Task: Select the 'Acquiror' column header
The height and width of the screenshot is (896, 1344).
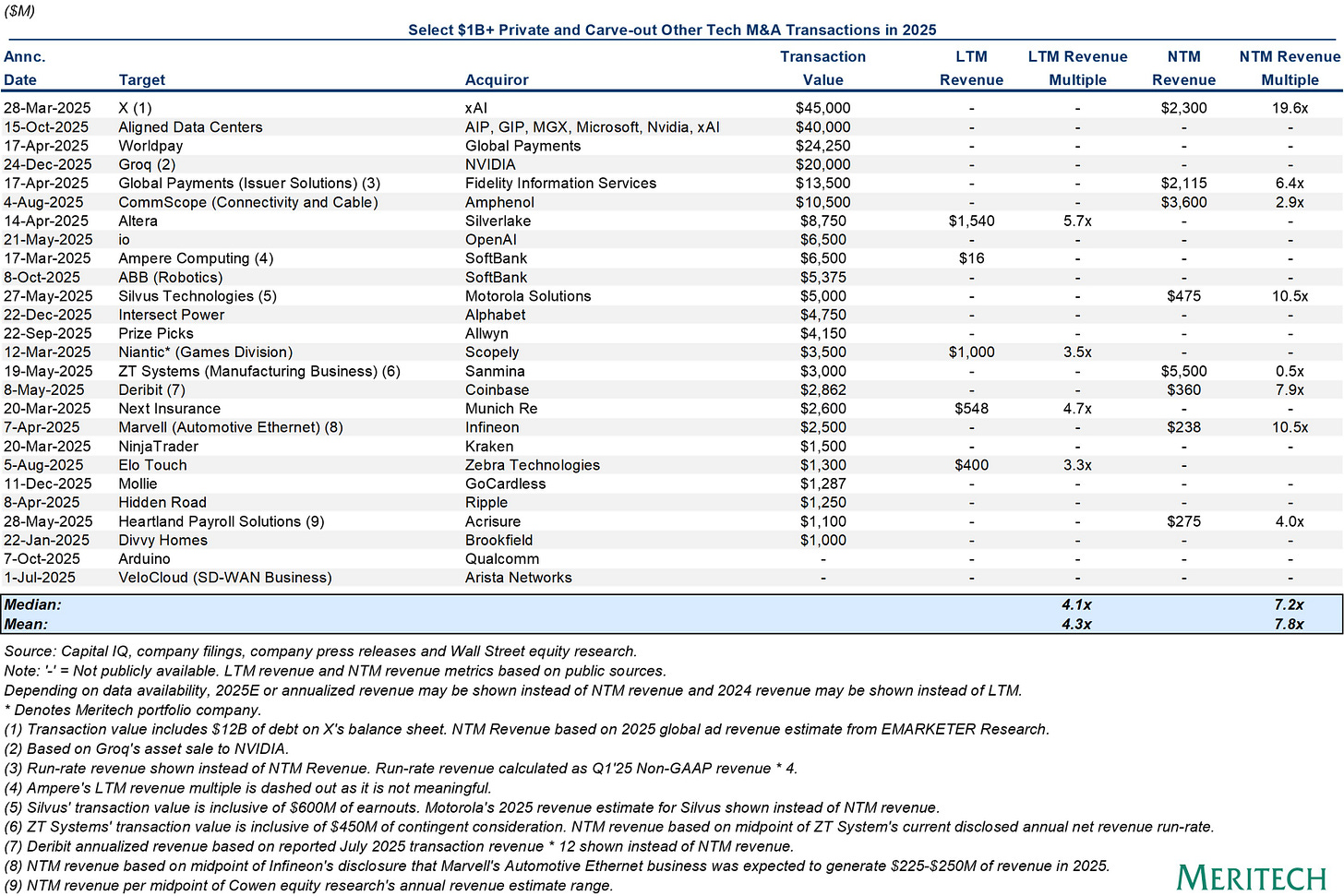Action: 497,80
